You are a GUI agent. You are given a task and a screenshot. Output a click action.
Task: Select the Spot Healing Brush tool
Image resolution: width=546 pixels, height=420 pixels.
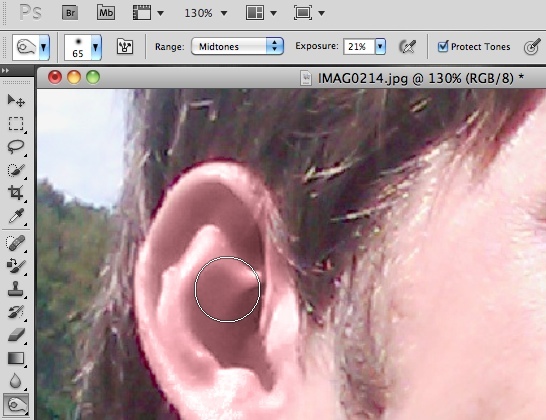coord(16,243)
